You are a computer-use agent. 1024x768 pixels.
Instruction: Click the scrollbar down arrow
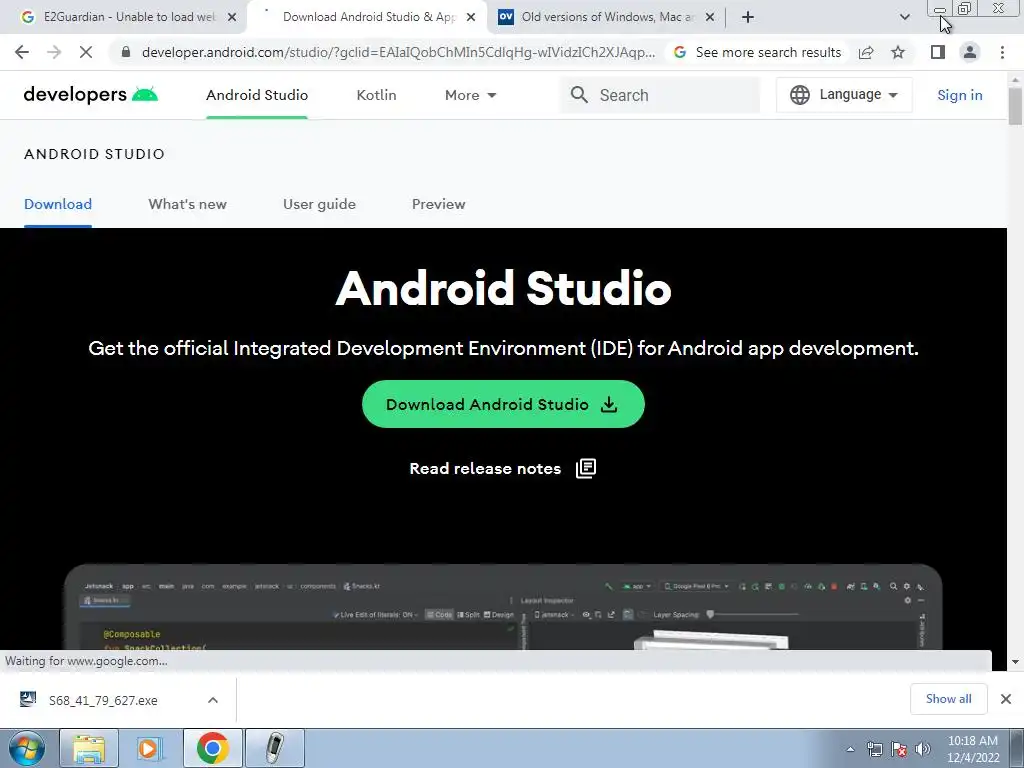tap(1015, 662)
